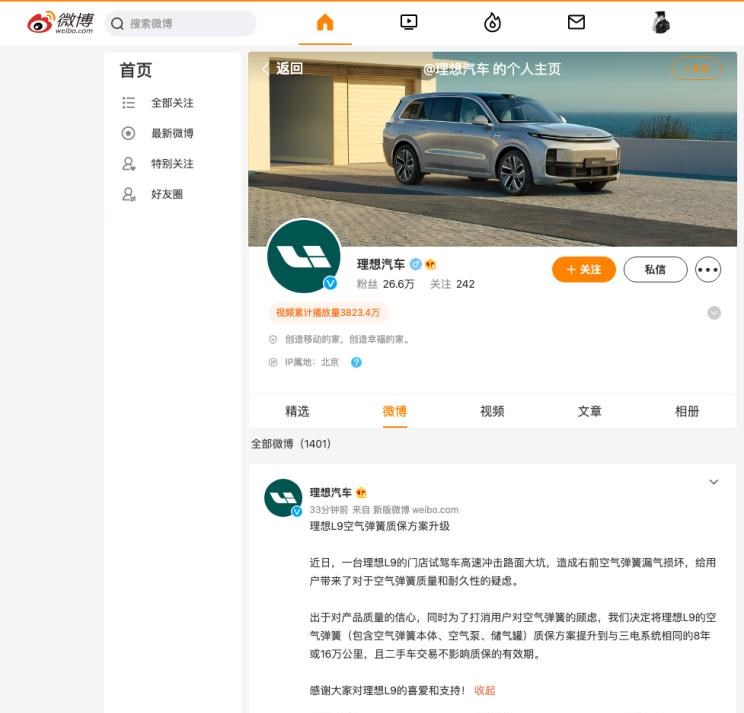The width and height of the screenshot is (744, 713).
Task: Click the IP属地 location icon
Action: click(273, 362)
